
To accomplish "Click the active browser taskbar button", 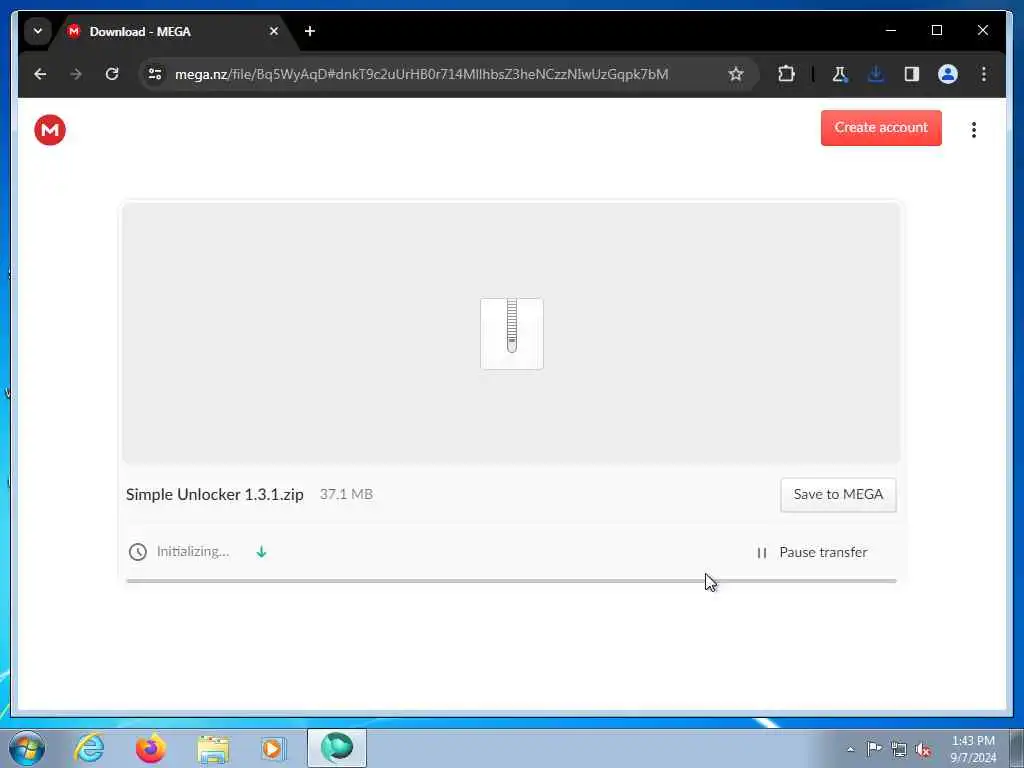I will pos(337,748).
